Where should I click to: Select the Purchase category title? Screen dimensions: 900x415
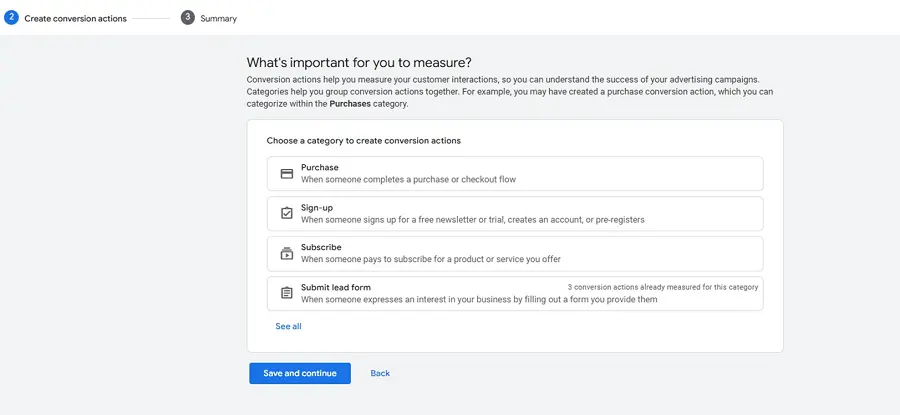[x=320, y=168]
